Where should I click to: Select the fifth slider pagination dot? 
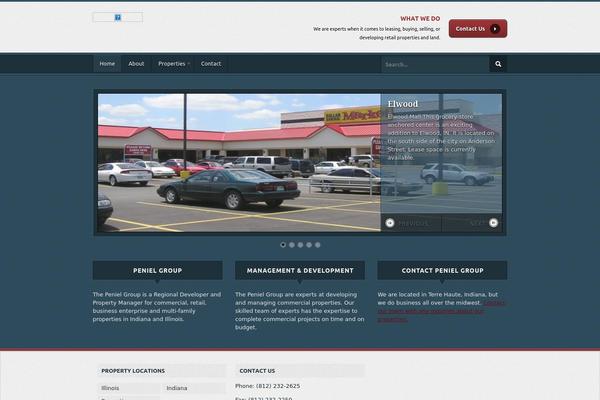(318, 245)
